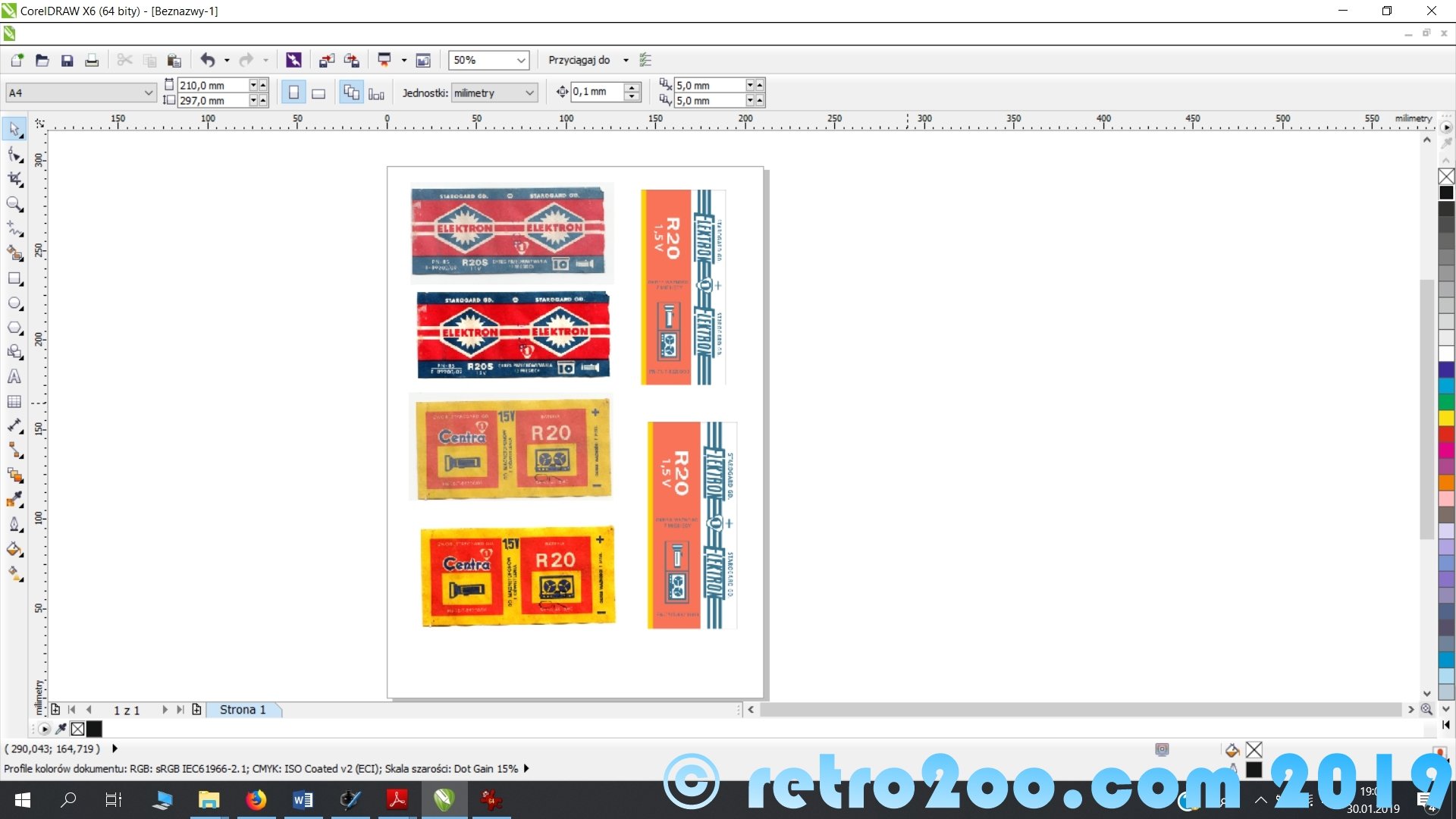The width and height of the screenshot is (1456, 819).
Task: Open Firefox from the Windows taskbar
Action: click(256, 800)
